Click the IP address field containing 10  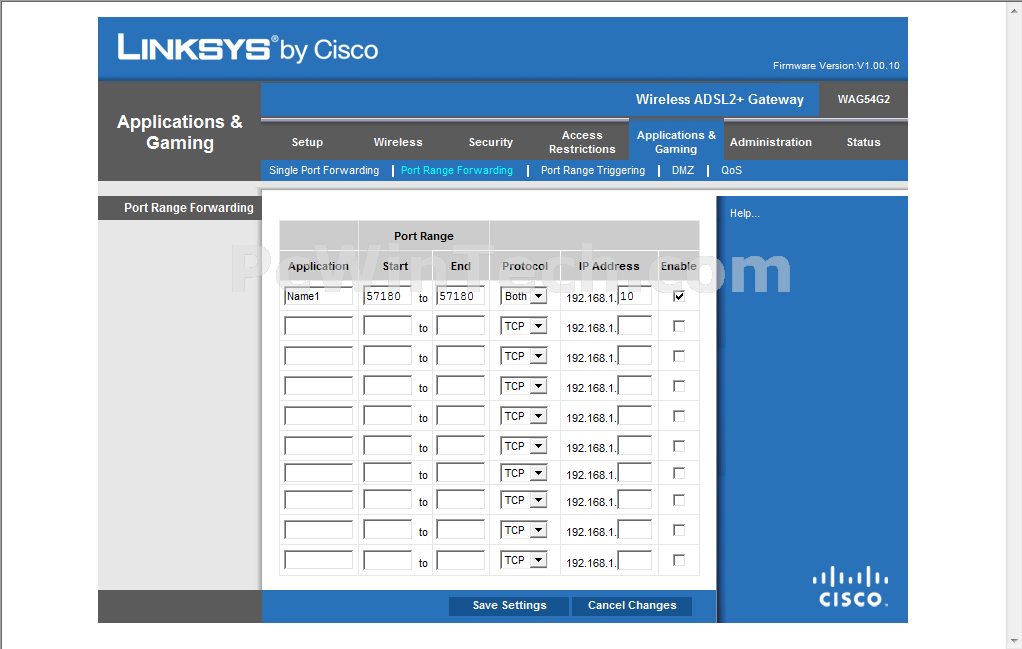[635, 296]
